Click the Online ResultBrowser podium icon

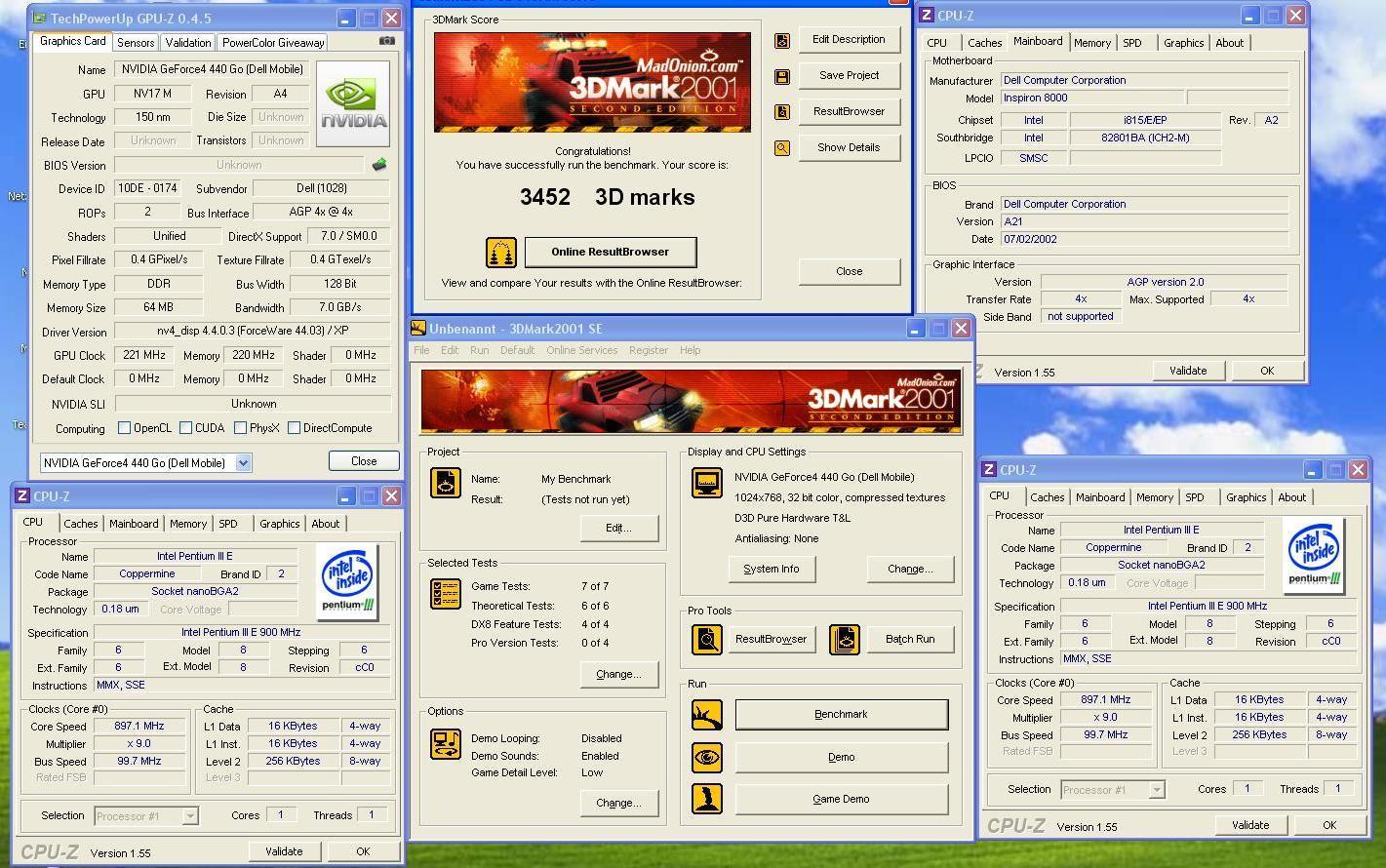click(501, 253)
